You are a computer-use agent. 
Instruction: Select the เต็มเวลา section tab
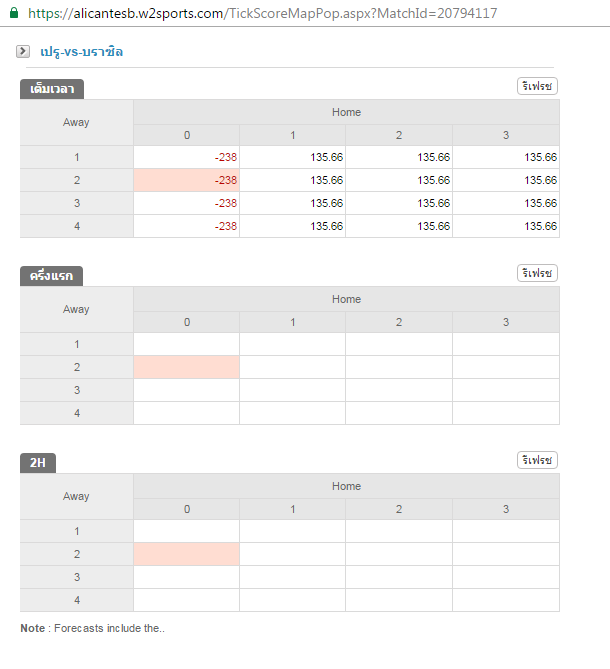point(52,89)
